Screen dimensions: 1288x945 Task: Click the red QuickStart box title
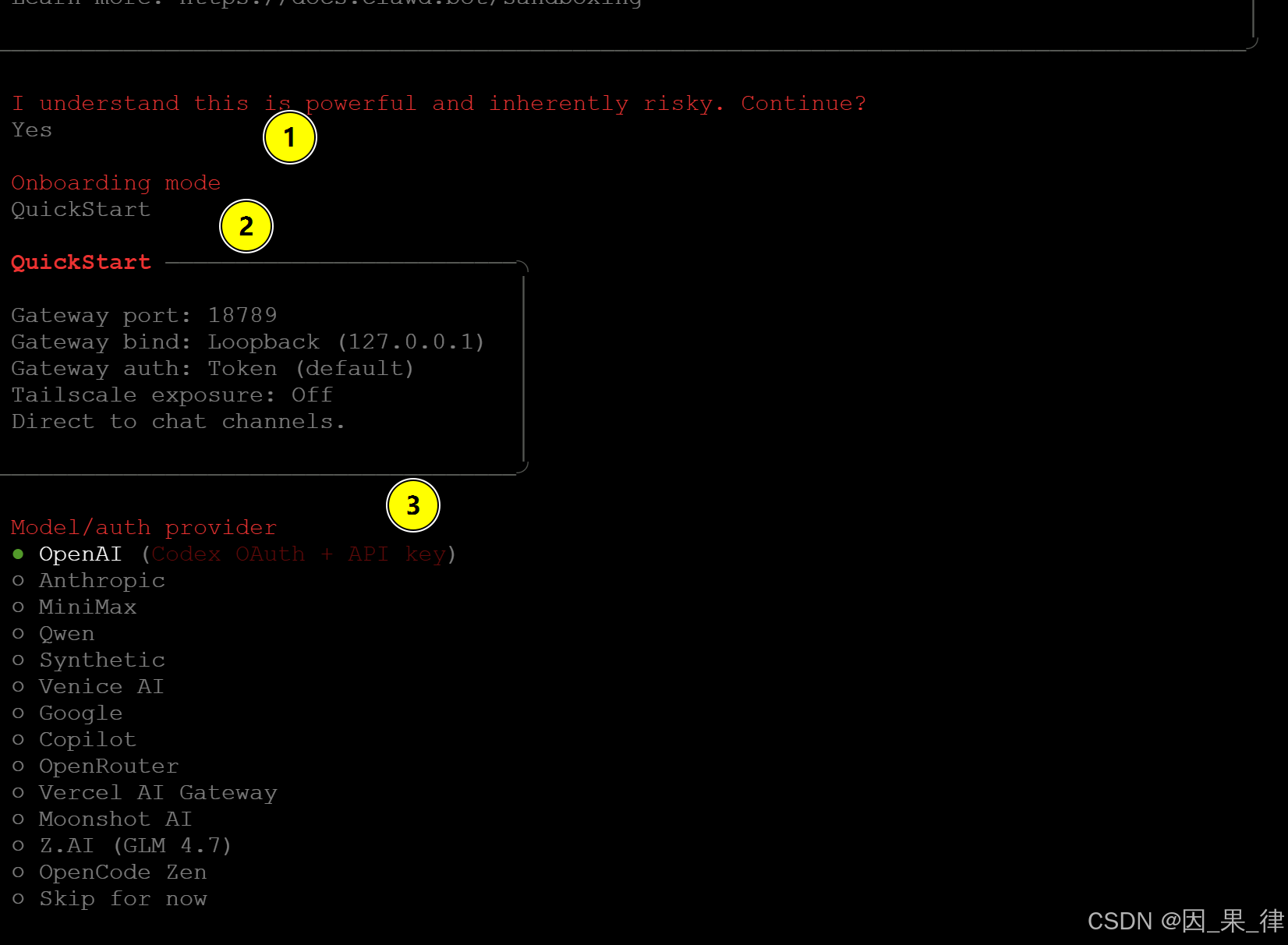81,263
